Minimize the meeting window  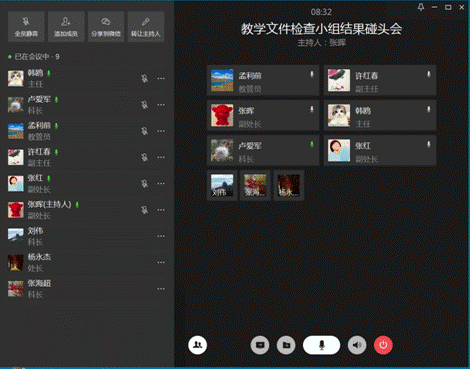pos(434,7)
